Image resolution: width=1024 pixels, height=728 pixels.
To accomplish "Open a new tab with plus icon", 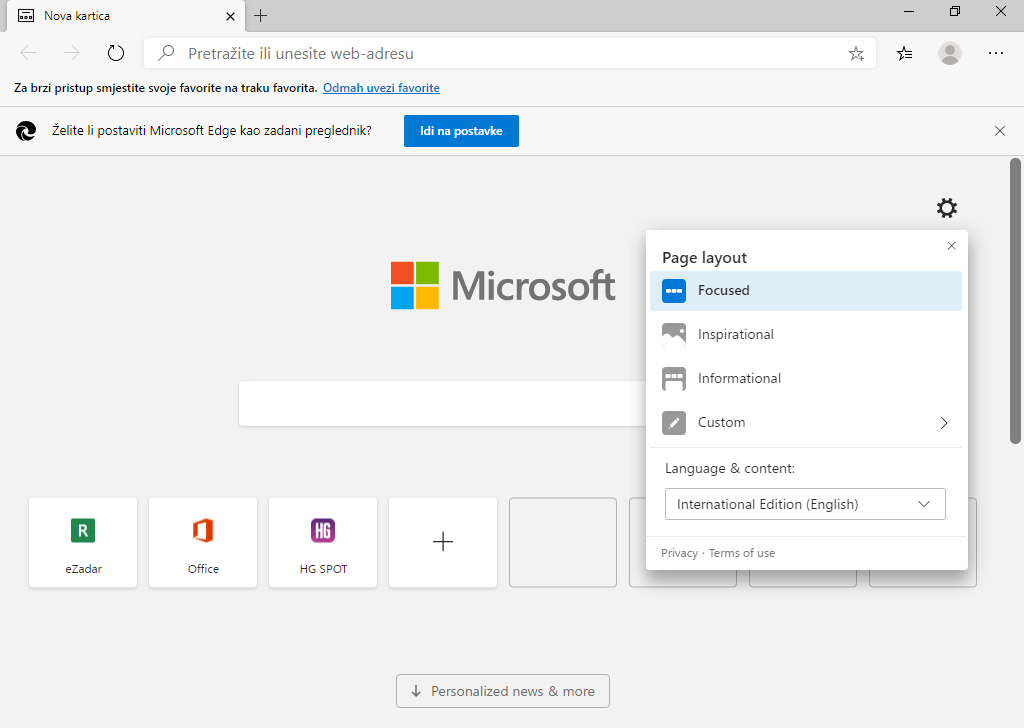I will (261, 16).
